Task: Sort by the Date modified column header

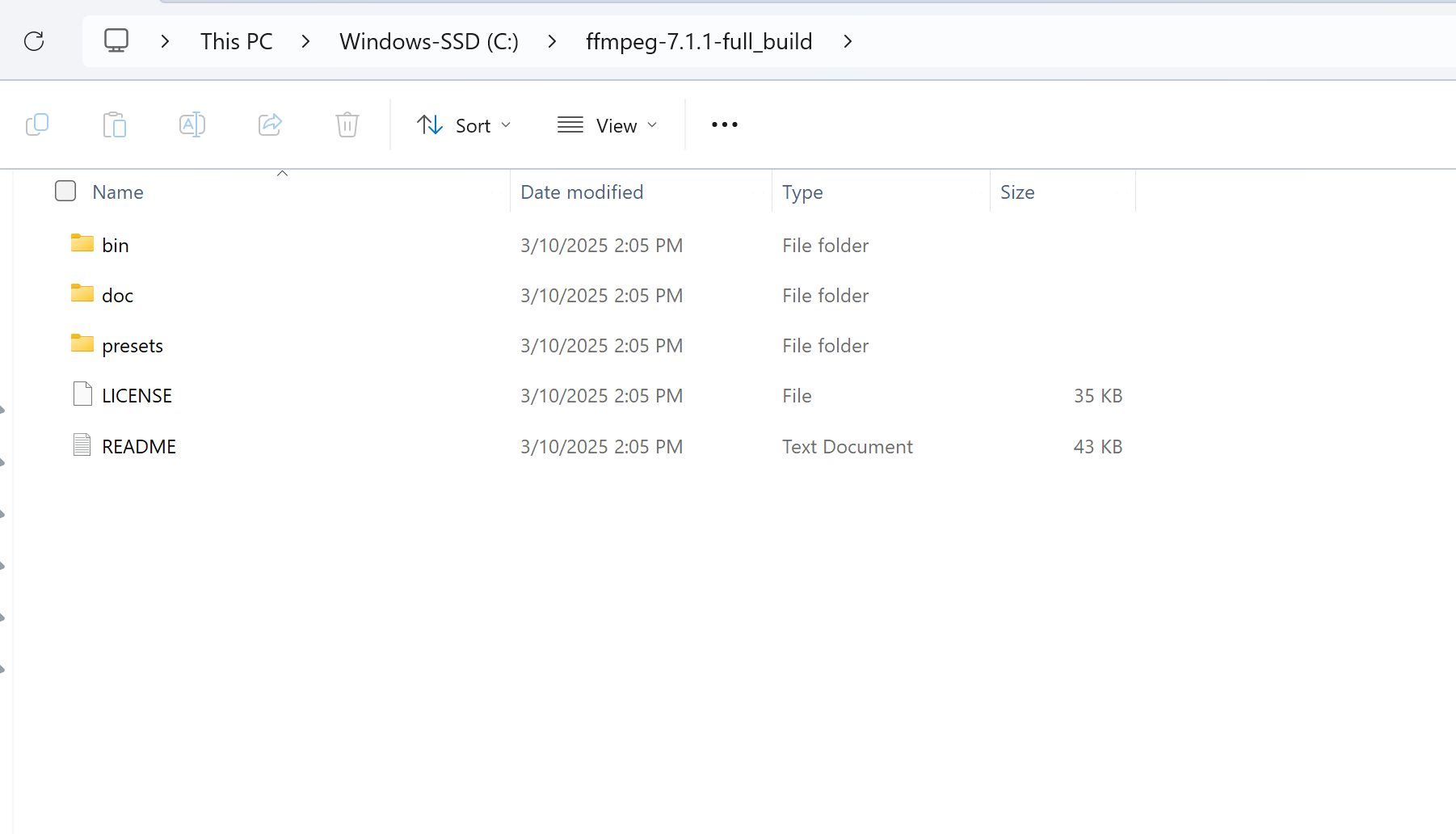Action: tap(582, 192)
